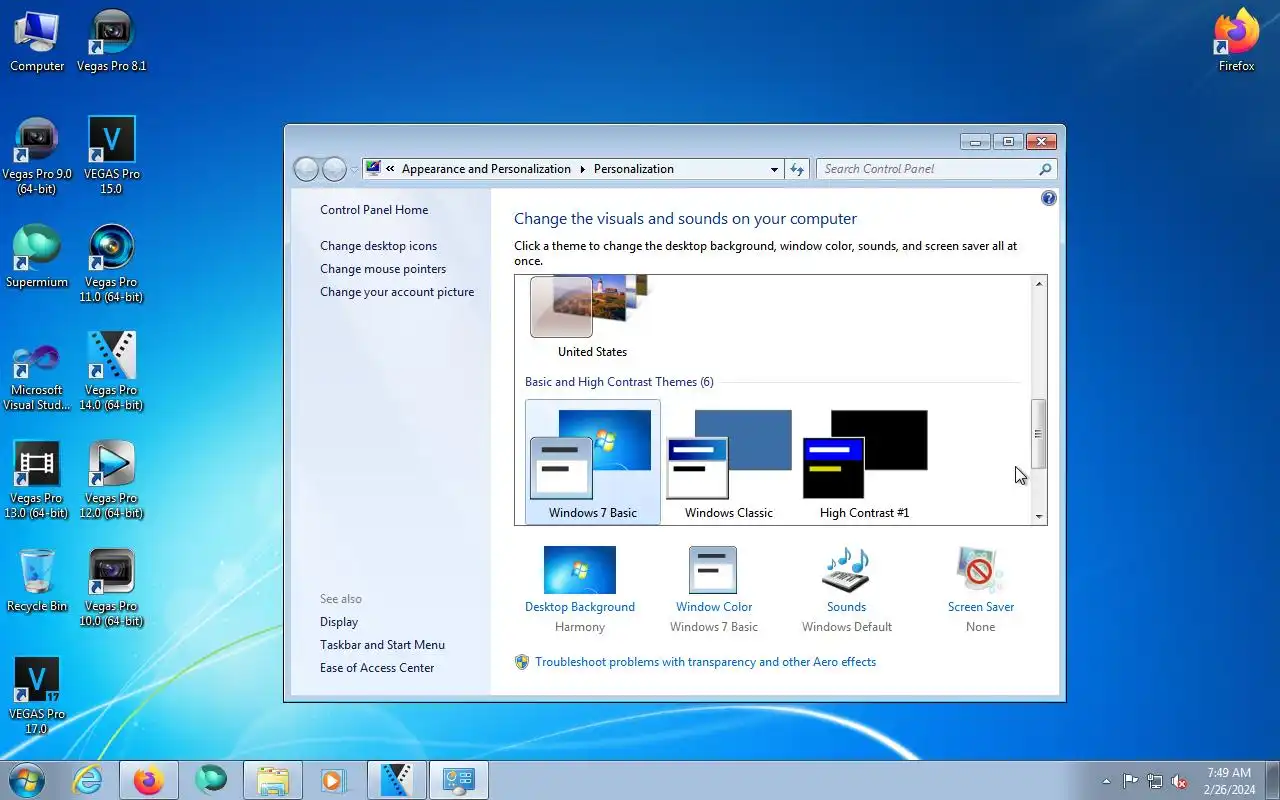1280x800 pixels.
Task: Open Screen Saver settings
Action: coord(981,590)
